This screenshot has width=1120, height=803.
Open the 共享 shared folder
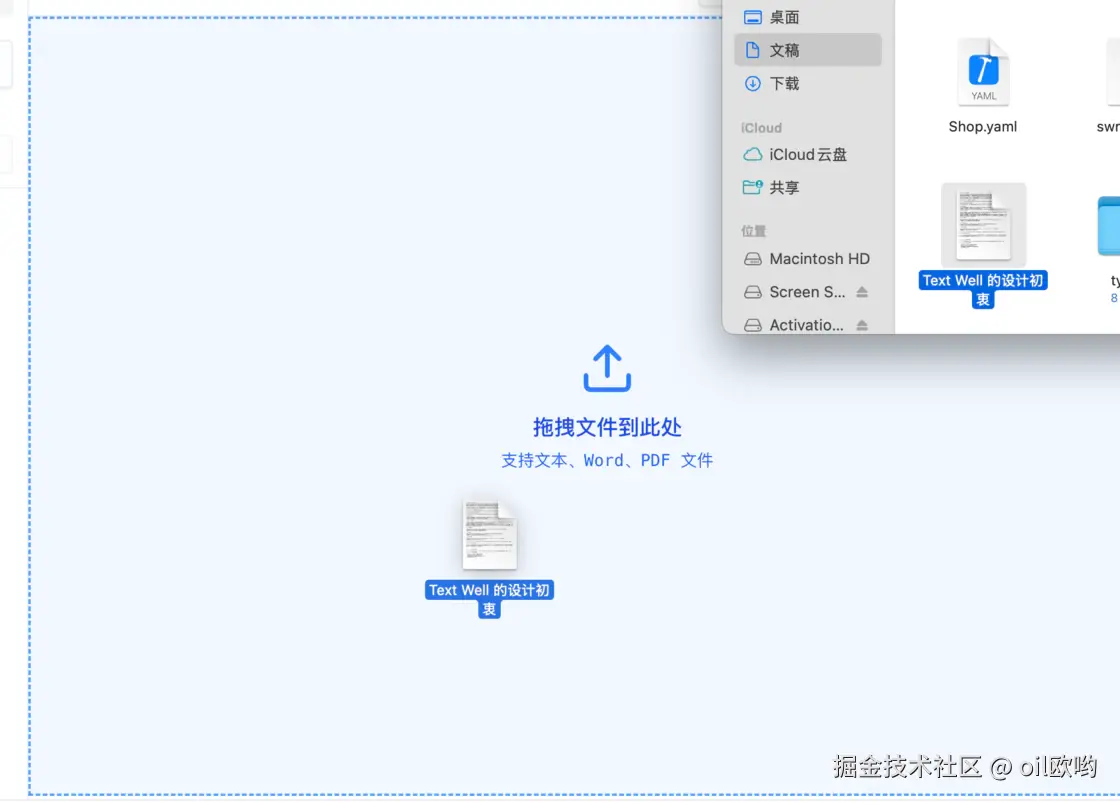808,187
